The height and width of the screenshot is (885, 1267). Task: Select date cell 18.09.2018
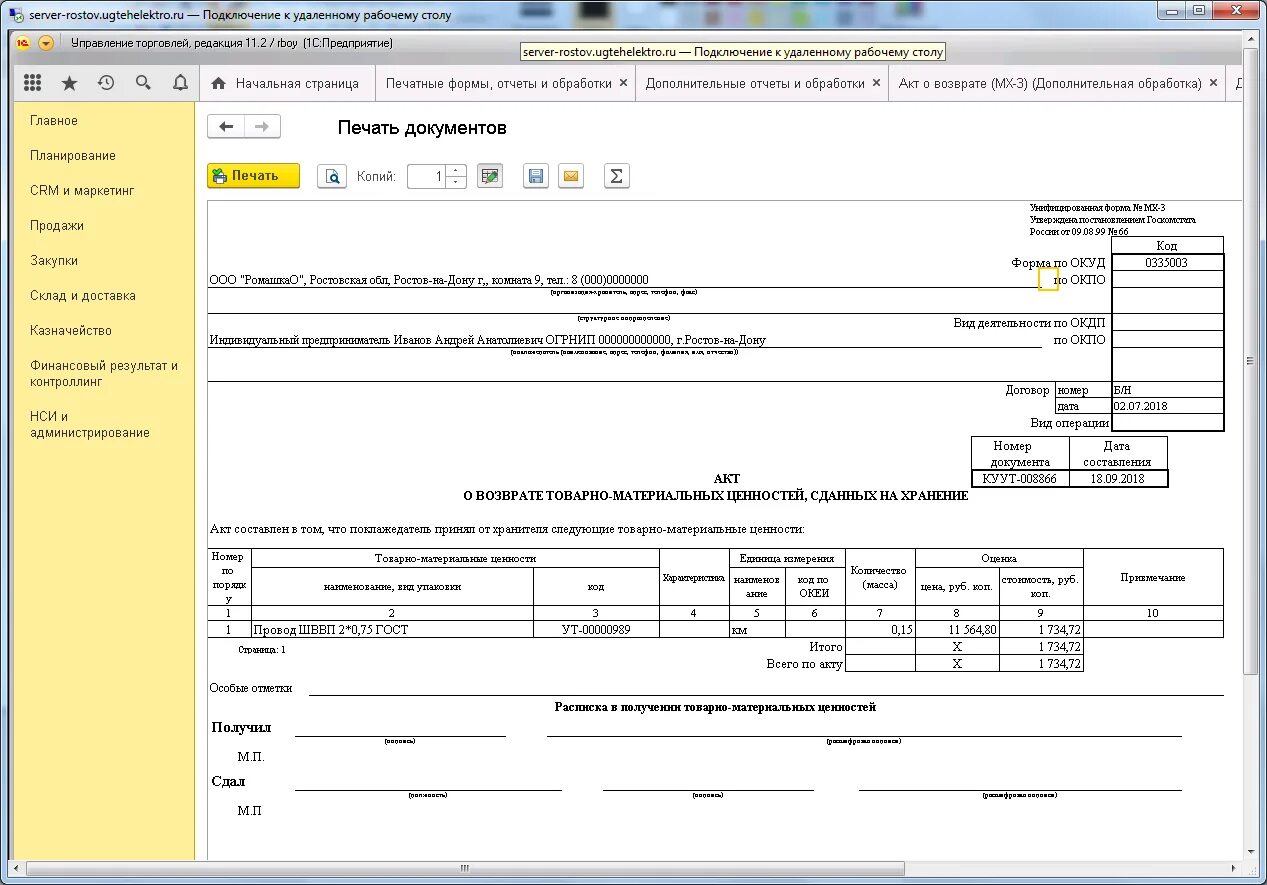pyautogui.click(x=1118, y=479)
